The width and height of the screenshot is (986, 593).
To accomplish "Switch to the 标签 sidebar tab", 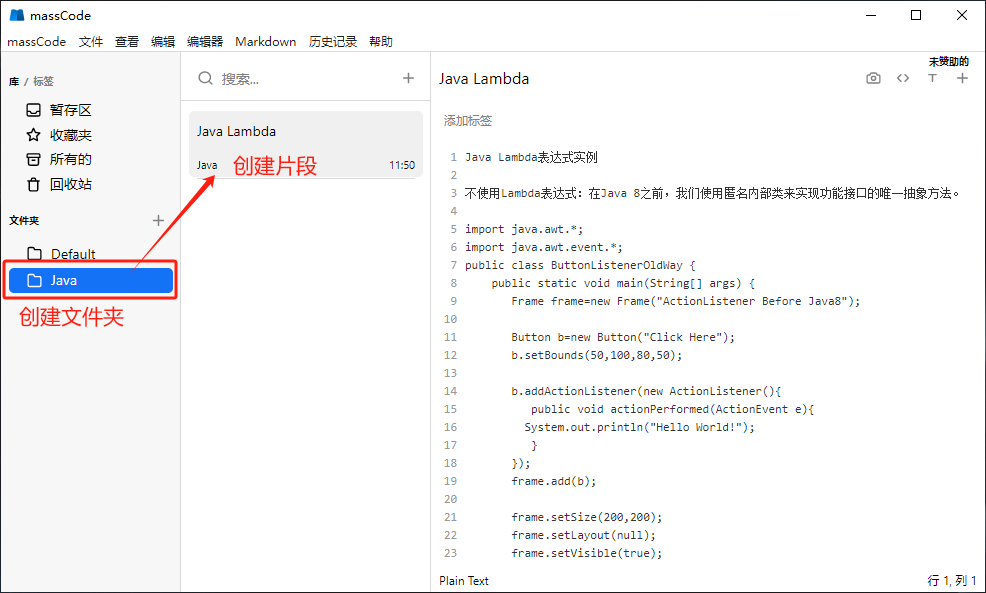I will (x=43, y=81).
